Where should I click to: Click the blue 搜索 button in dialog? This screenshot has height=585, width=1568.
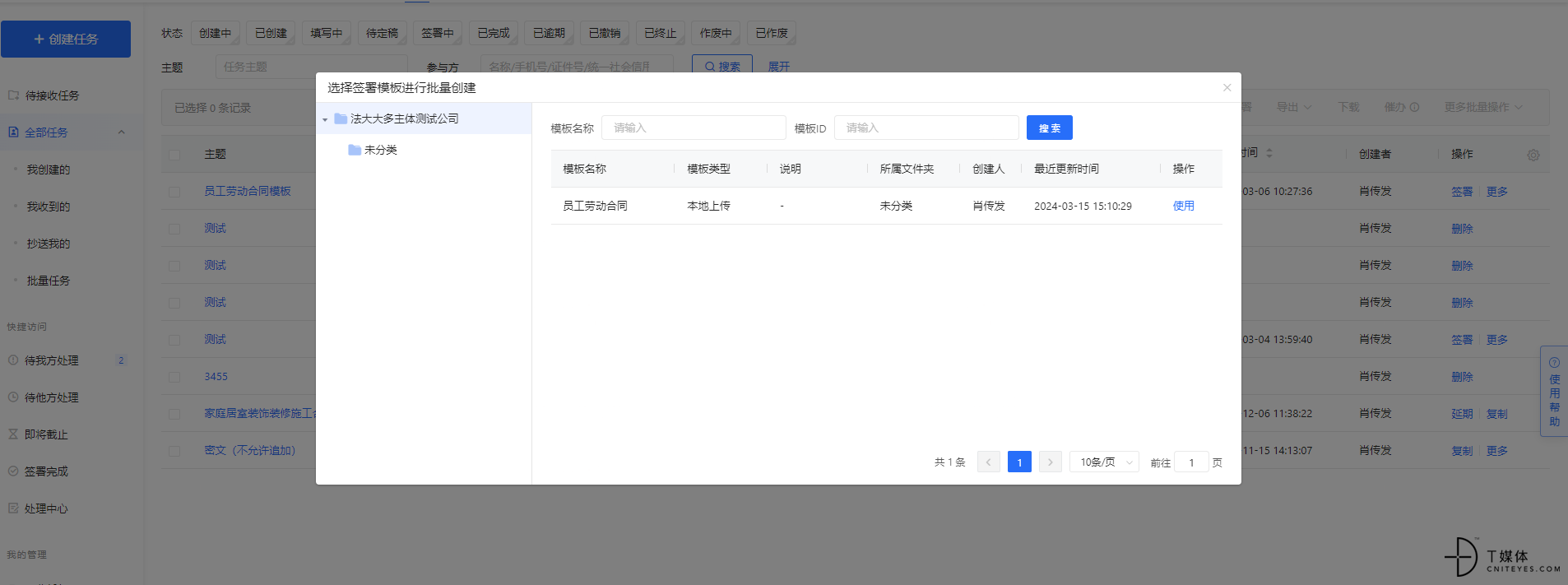pyautogui.click(x=1049, y=128)
